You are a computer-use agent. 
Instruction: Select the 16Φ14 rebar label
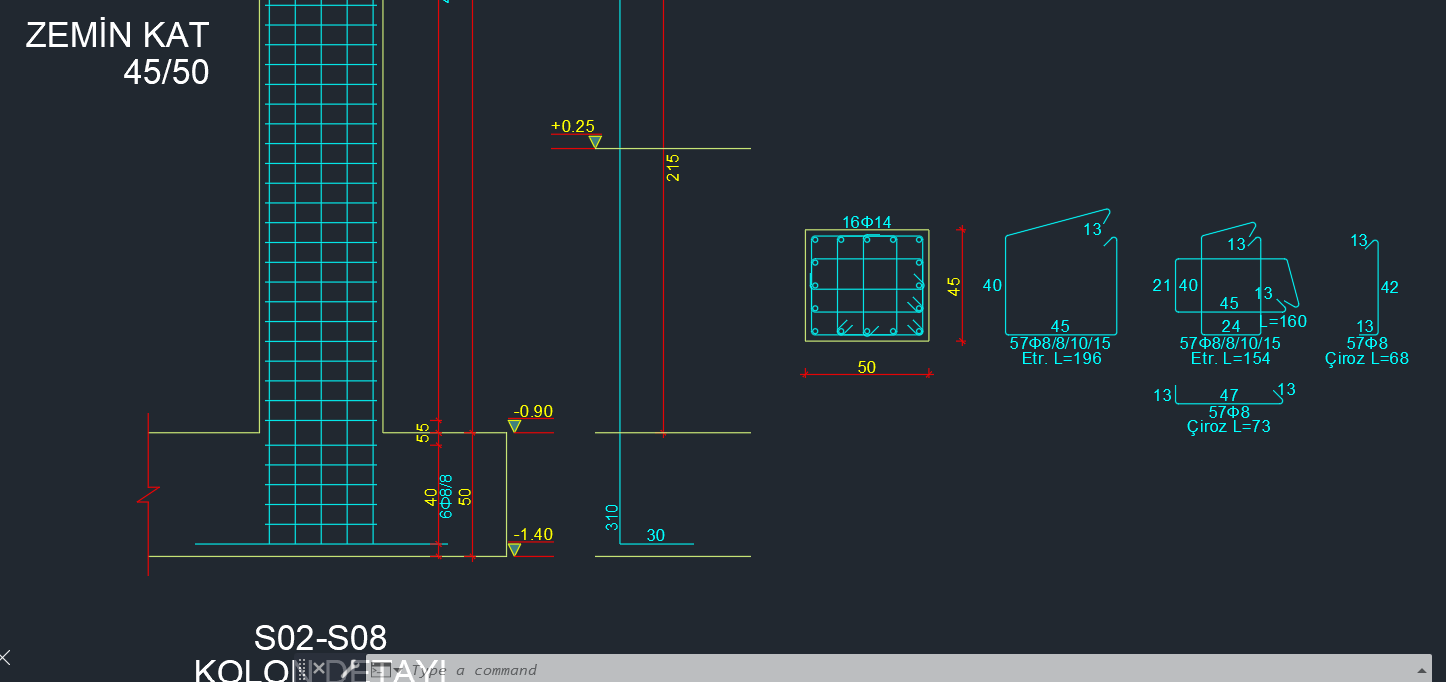click(x=866, y=222)
